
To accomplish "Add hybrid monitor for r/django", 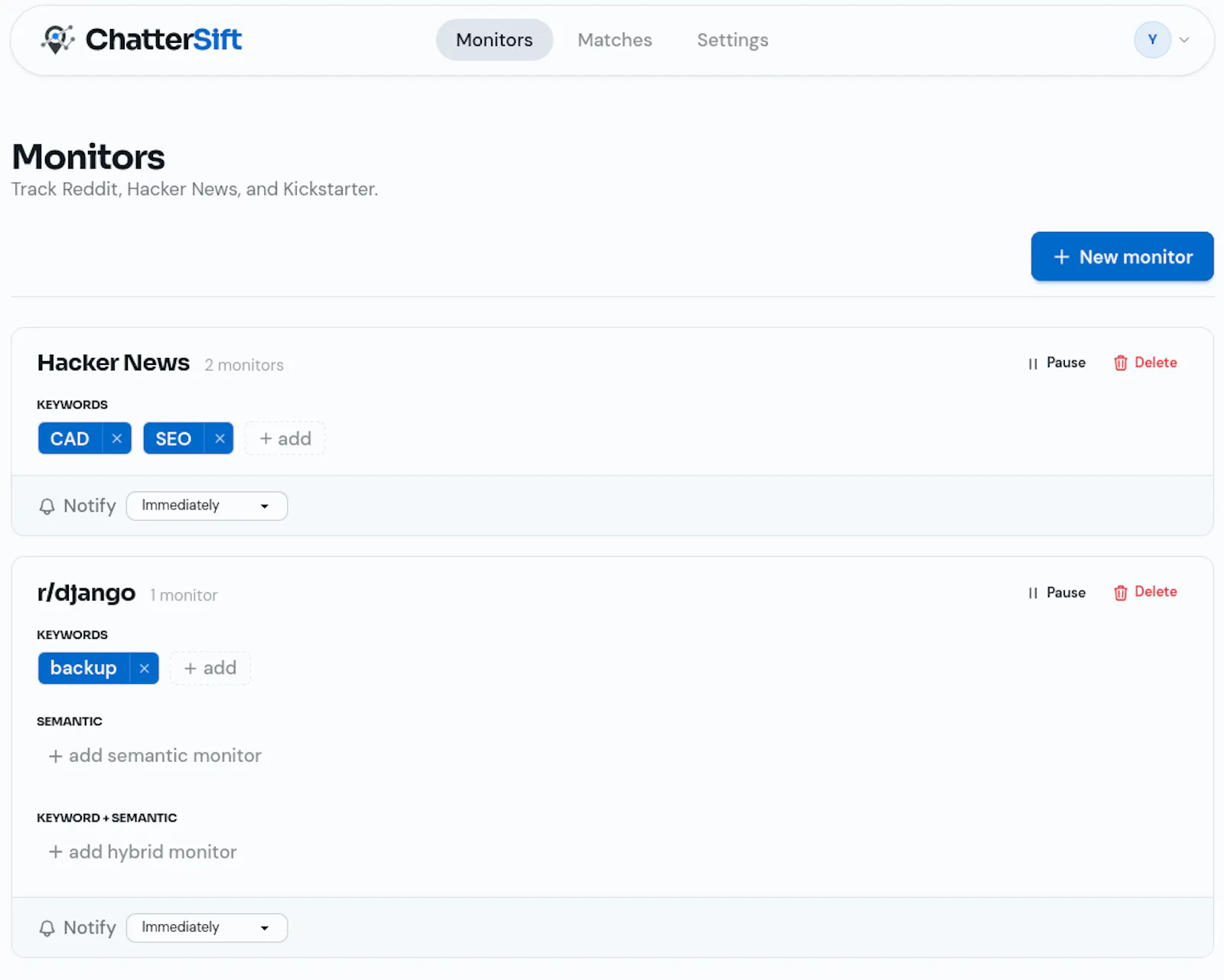I will tap(143, 852).
